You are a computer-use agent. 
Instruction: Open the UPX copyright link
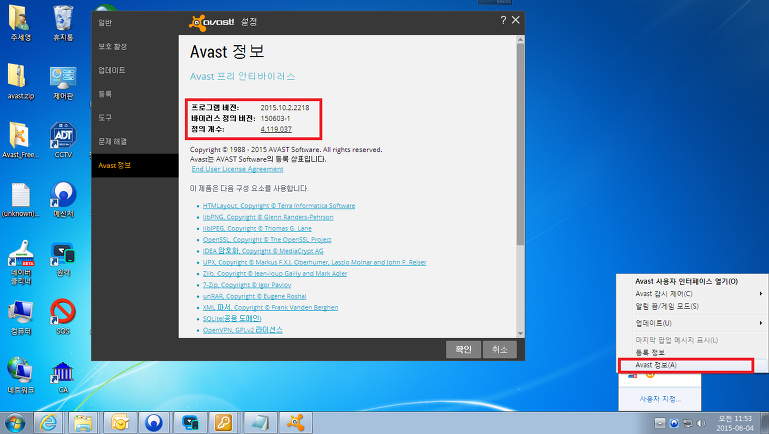pos(314,262)
